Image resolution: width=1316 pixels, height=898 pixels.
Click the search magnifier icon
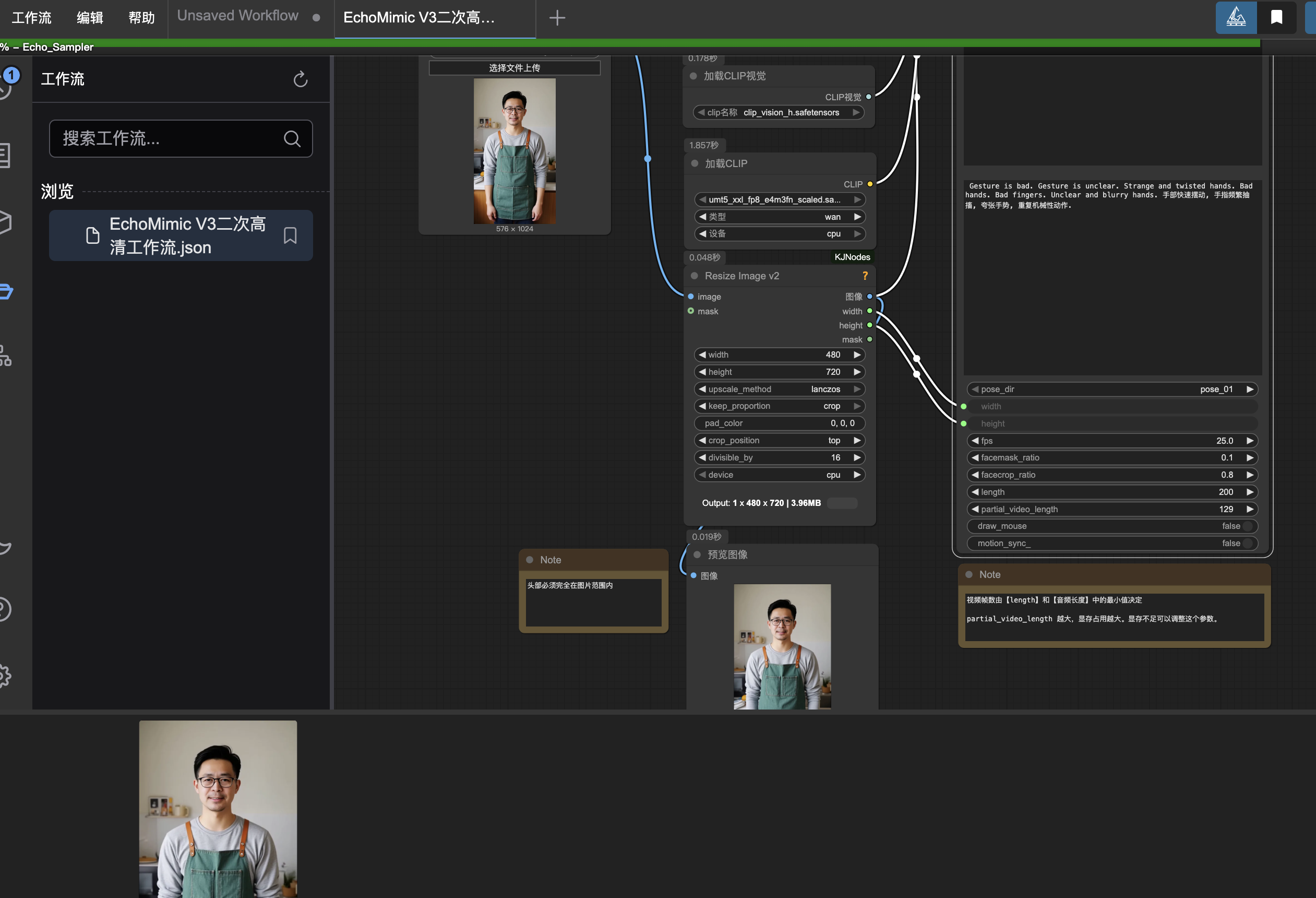[292, 139]
